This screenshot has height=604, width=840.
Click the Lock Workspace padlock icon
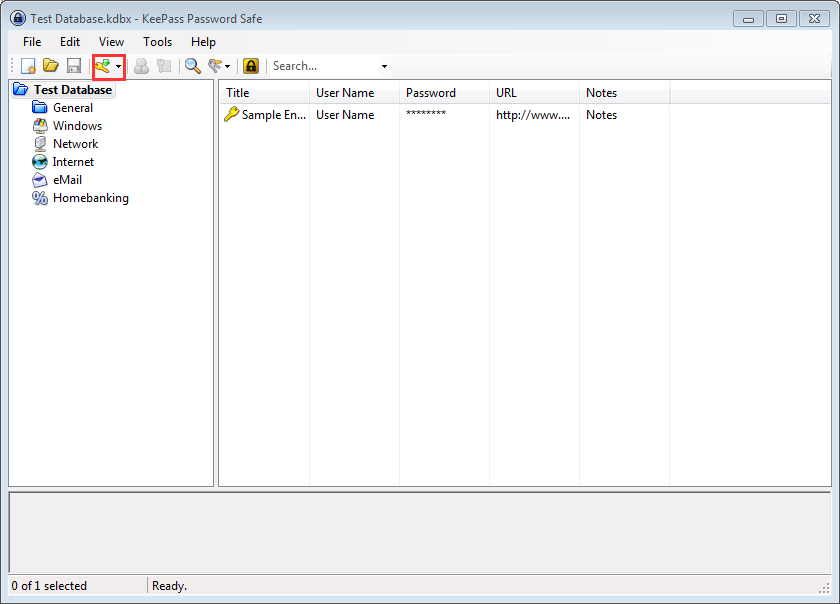(251, 66)
